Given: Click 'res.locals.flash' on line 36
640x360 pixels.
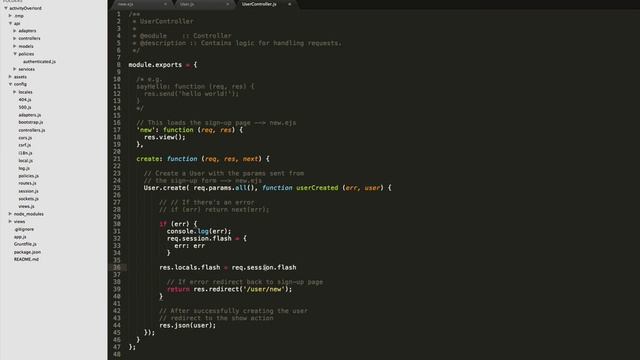Looking at the screenshot, I should coord(190,268).
